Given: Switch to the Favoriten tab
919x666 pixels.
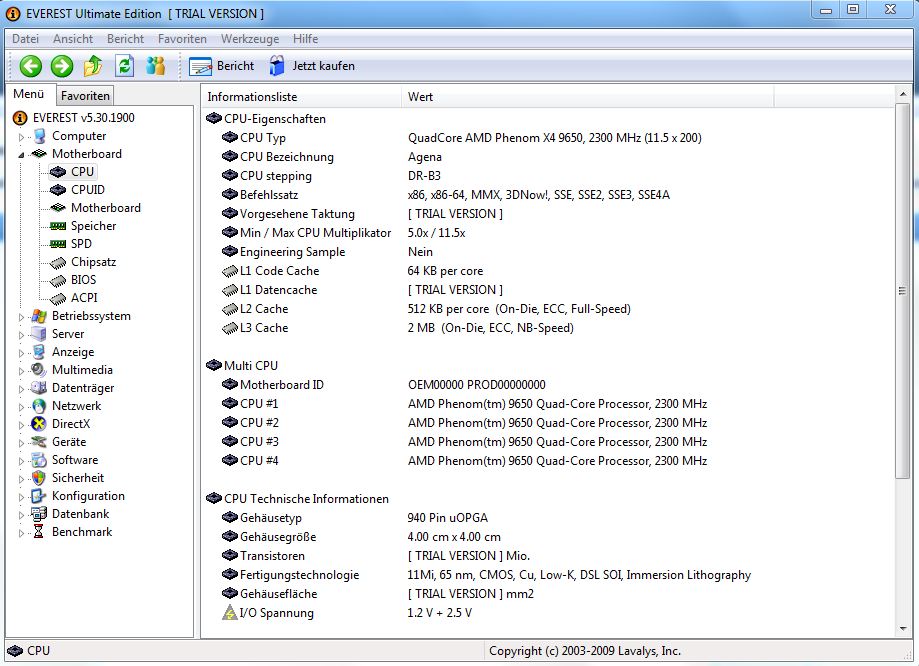Looking at the screenshot, I should click(85, 96).
